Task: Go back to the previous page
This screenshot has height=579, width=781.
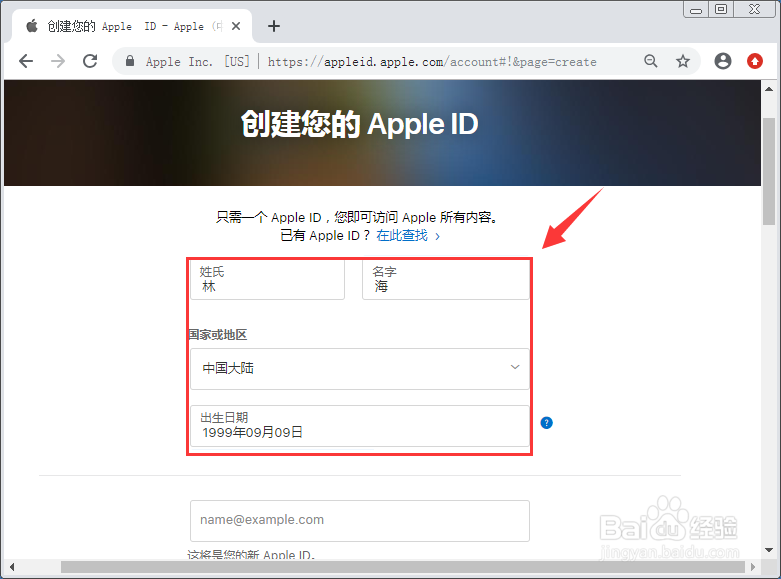Action: pyautogui.click(x=26, y=61)
